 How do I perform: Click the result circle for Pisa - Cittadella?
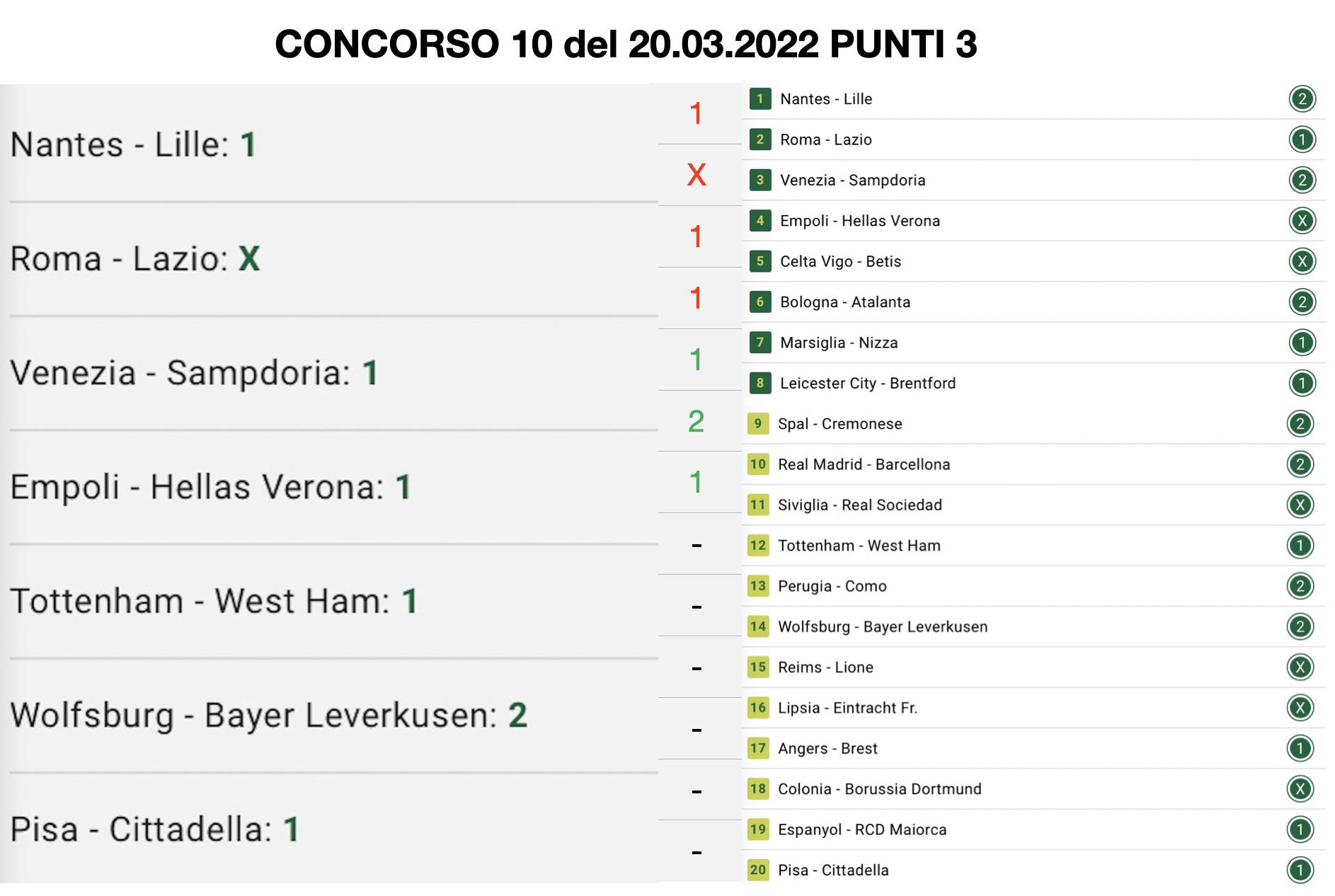tap(1300, 871)
